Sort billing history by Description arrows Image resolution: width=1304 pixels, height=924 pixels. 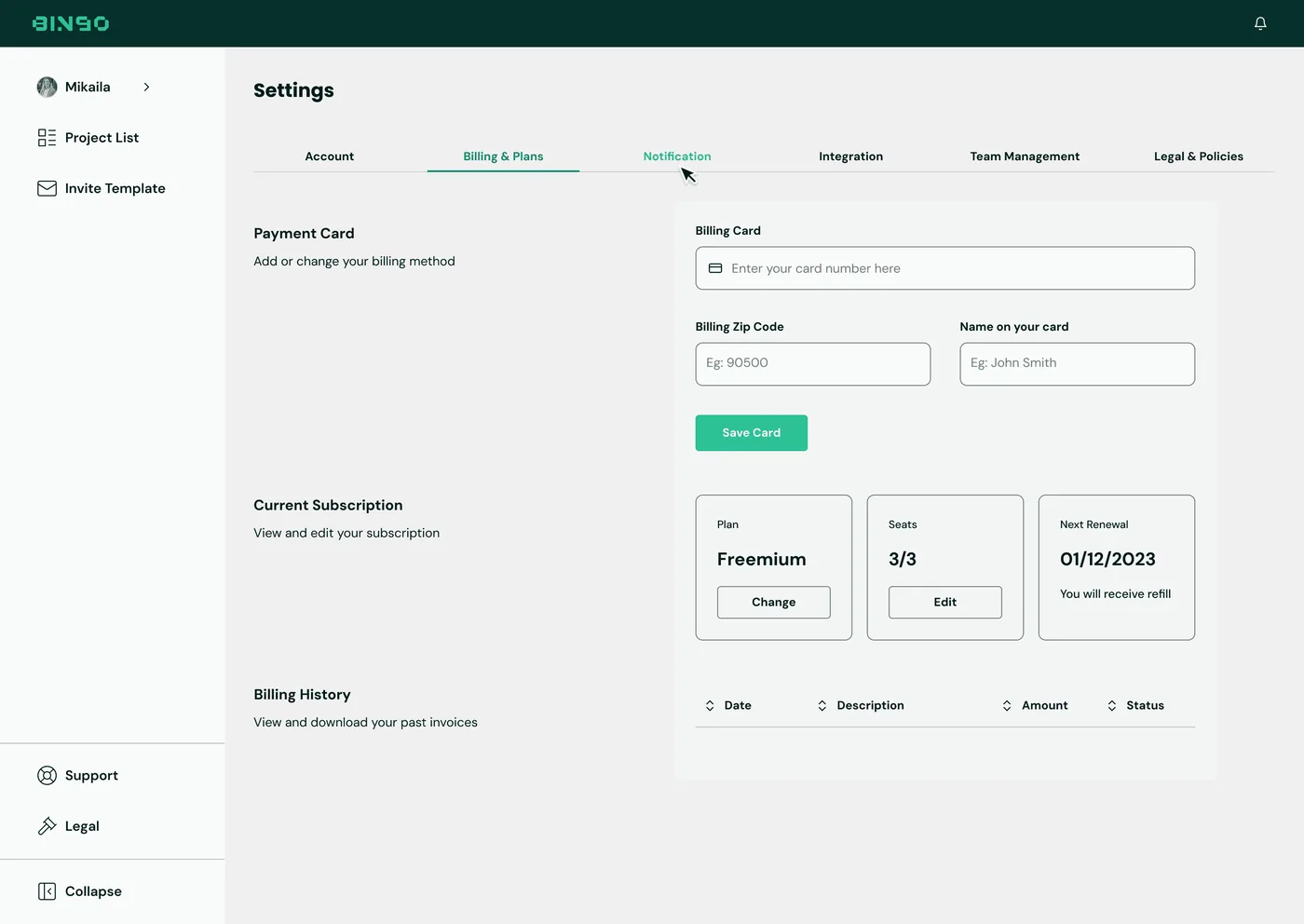[822, 706]
